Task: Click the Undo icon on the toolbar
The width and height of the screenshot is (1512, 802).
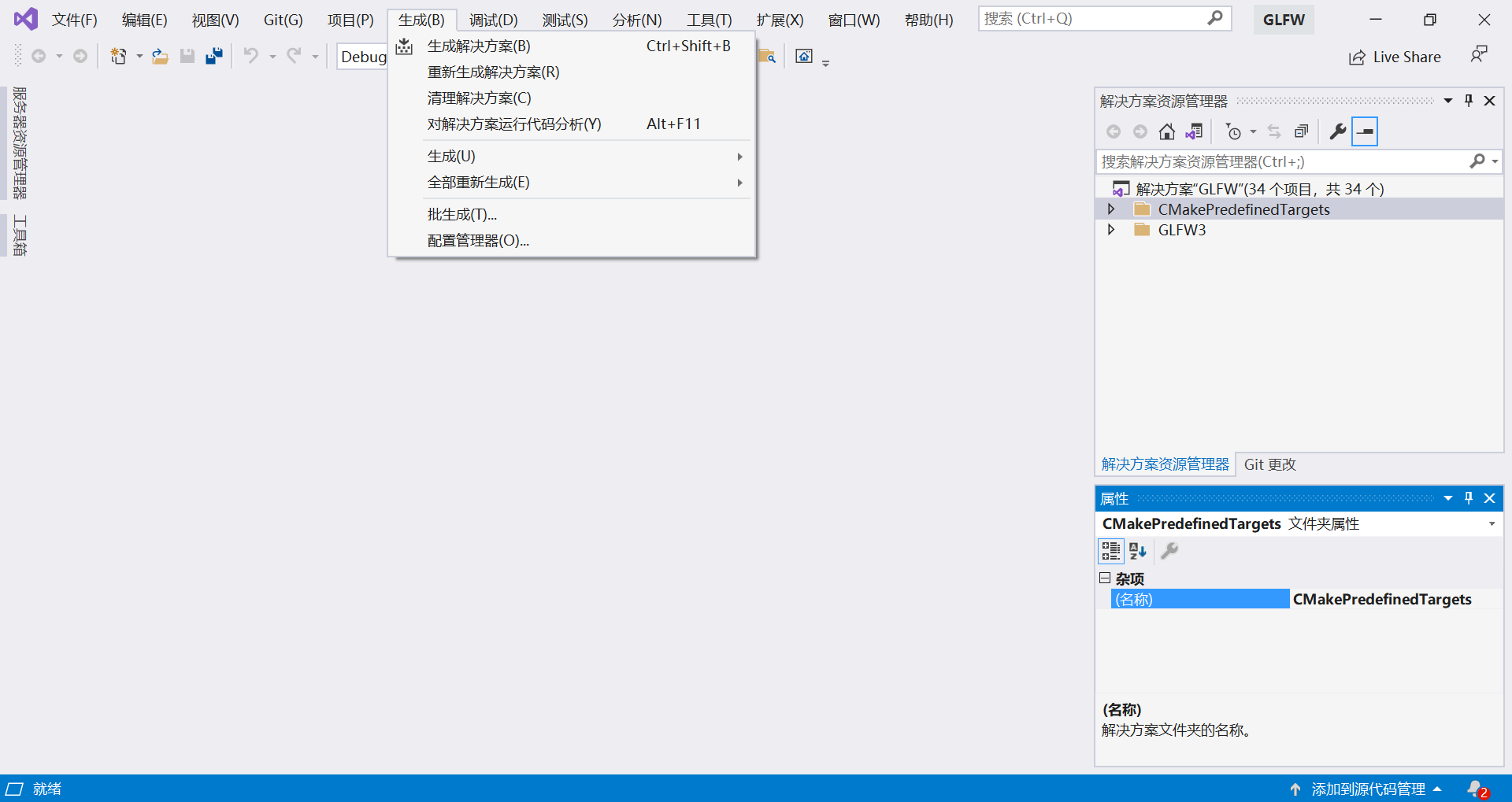Action: tap(250, 56)
